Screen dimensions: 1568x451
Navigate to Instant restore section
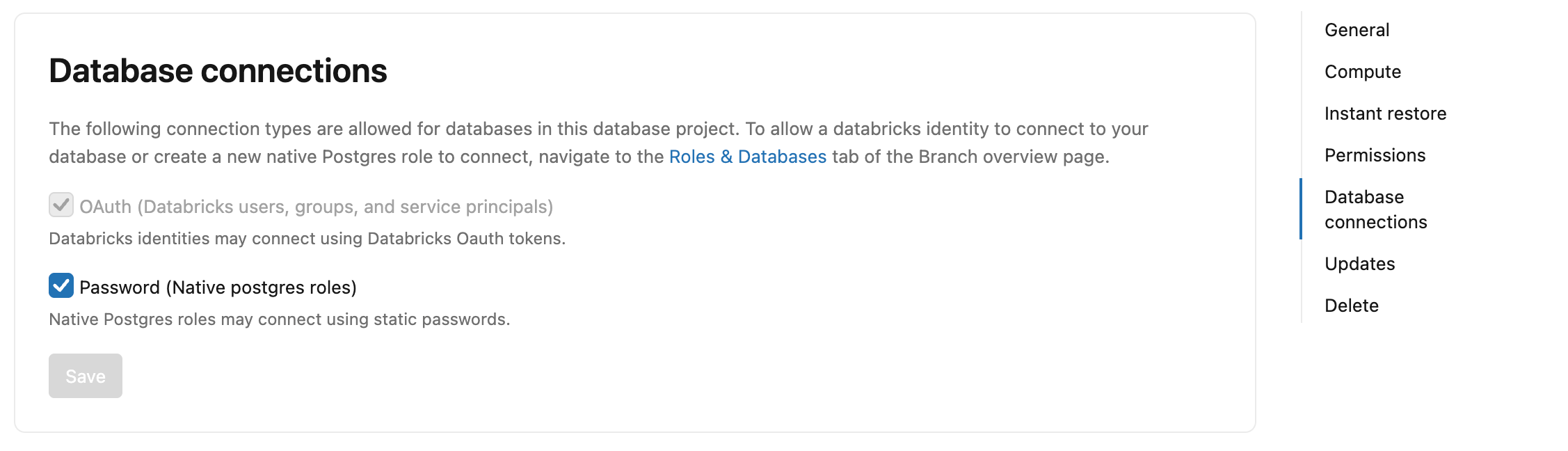(1385, 113)
